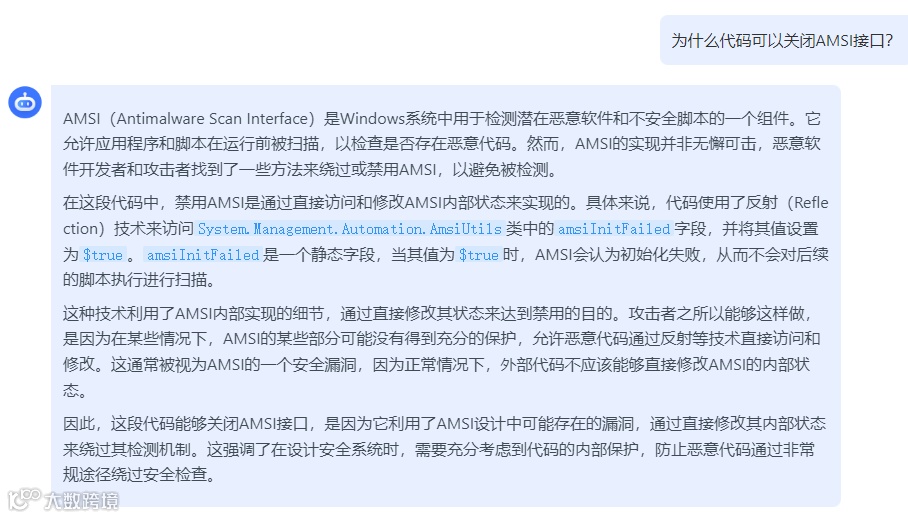The image size is (908, 518).
Task: Click the System.Management.Automation.AmsiUtils code snippet
Action: coord(350,229)
